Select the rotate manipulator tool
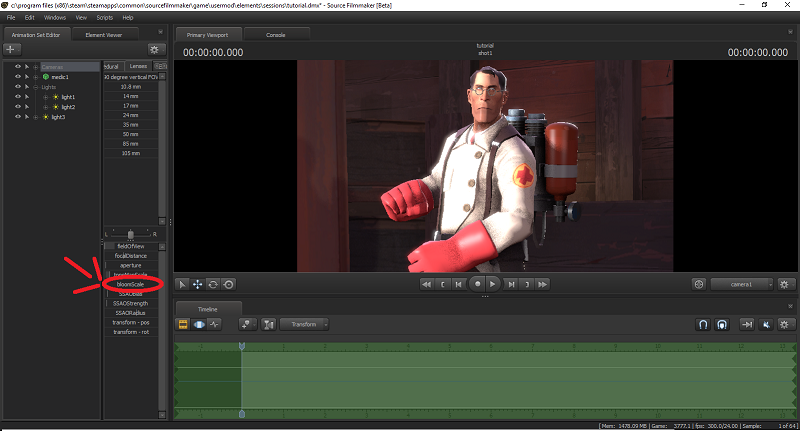This screenshot has height=431, width=800. click(x=213, y=284)
